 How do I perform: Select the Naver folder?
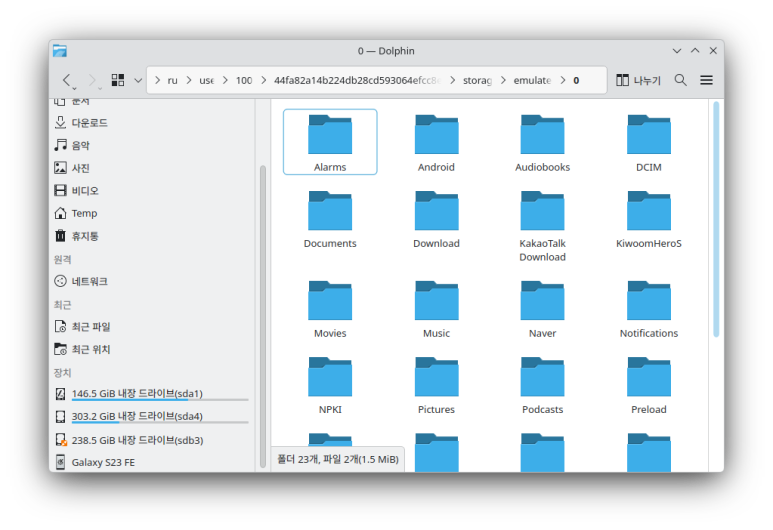[x=542, y=308]
